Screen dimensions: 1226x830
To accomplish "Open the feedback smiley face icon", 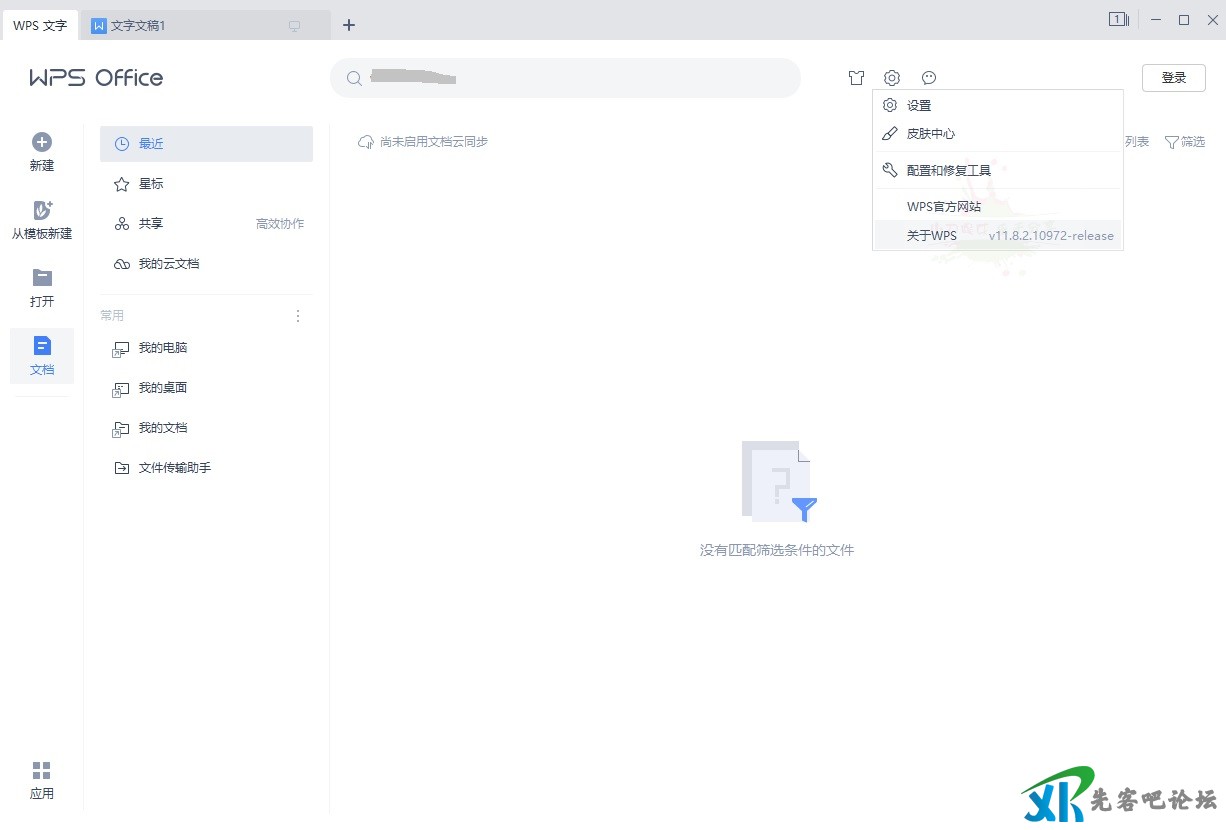I will pyautogui.click(x=929, y=78).
